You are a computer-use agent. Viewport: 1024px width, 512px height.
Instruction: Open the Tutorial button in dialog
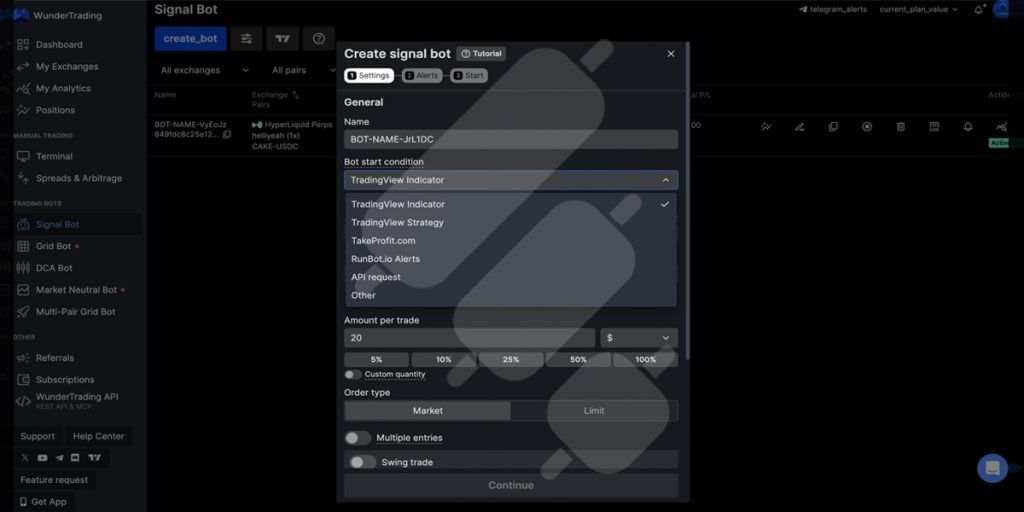tap(481, 54)
